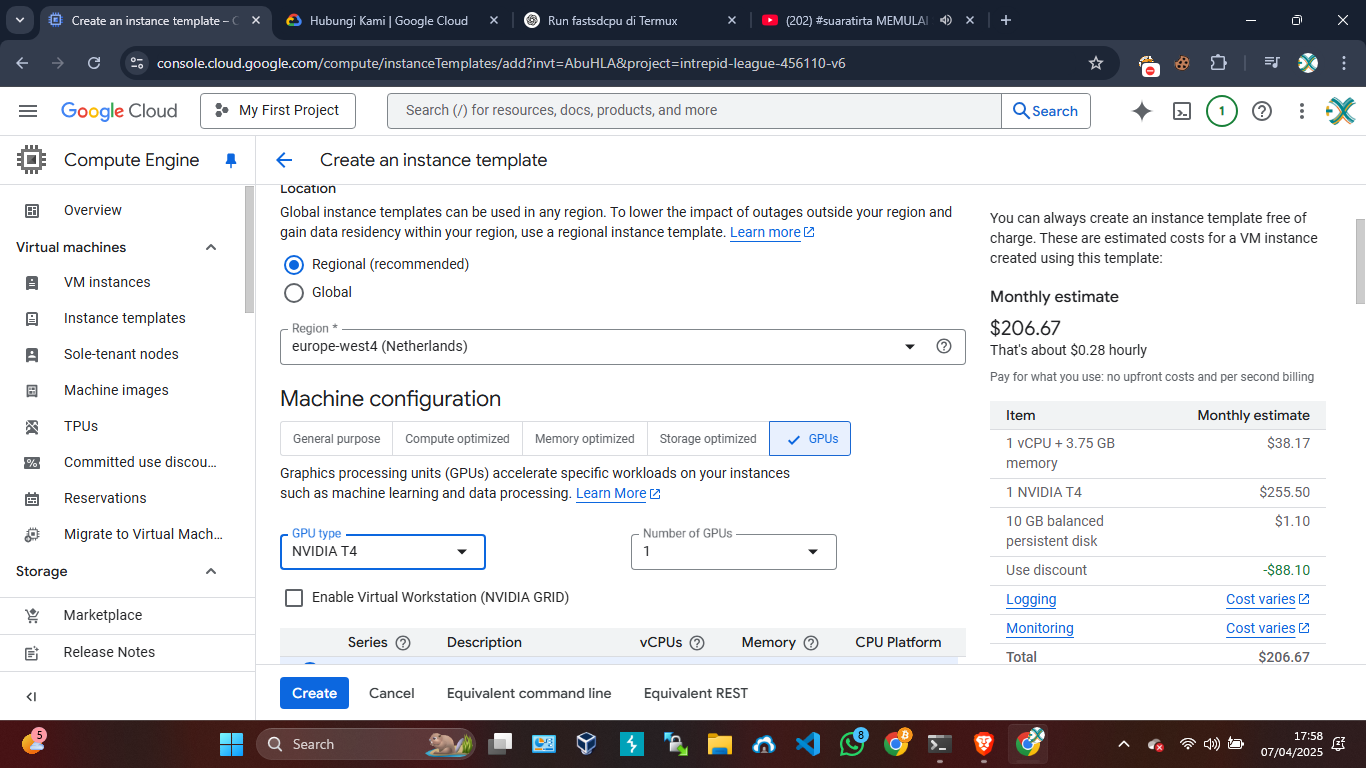Click the blue Create button
The image size is (1366, 768).
[x=314, y=693]
